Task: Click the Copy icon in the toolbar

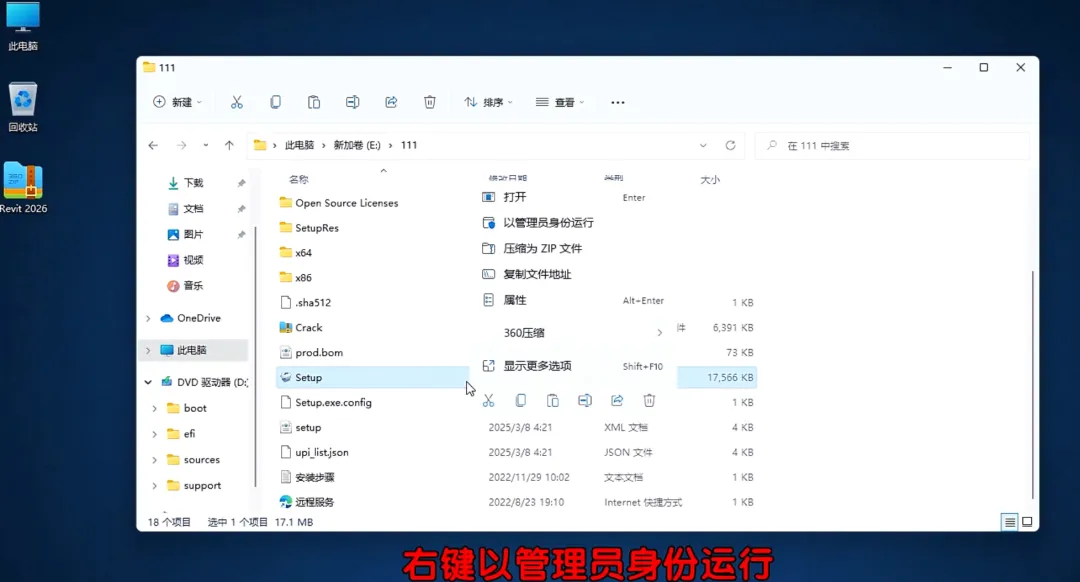Action: (x=275, y=102)
